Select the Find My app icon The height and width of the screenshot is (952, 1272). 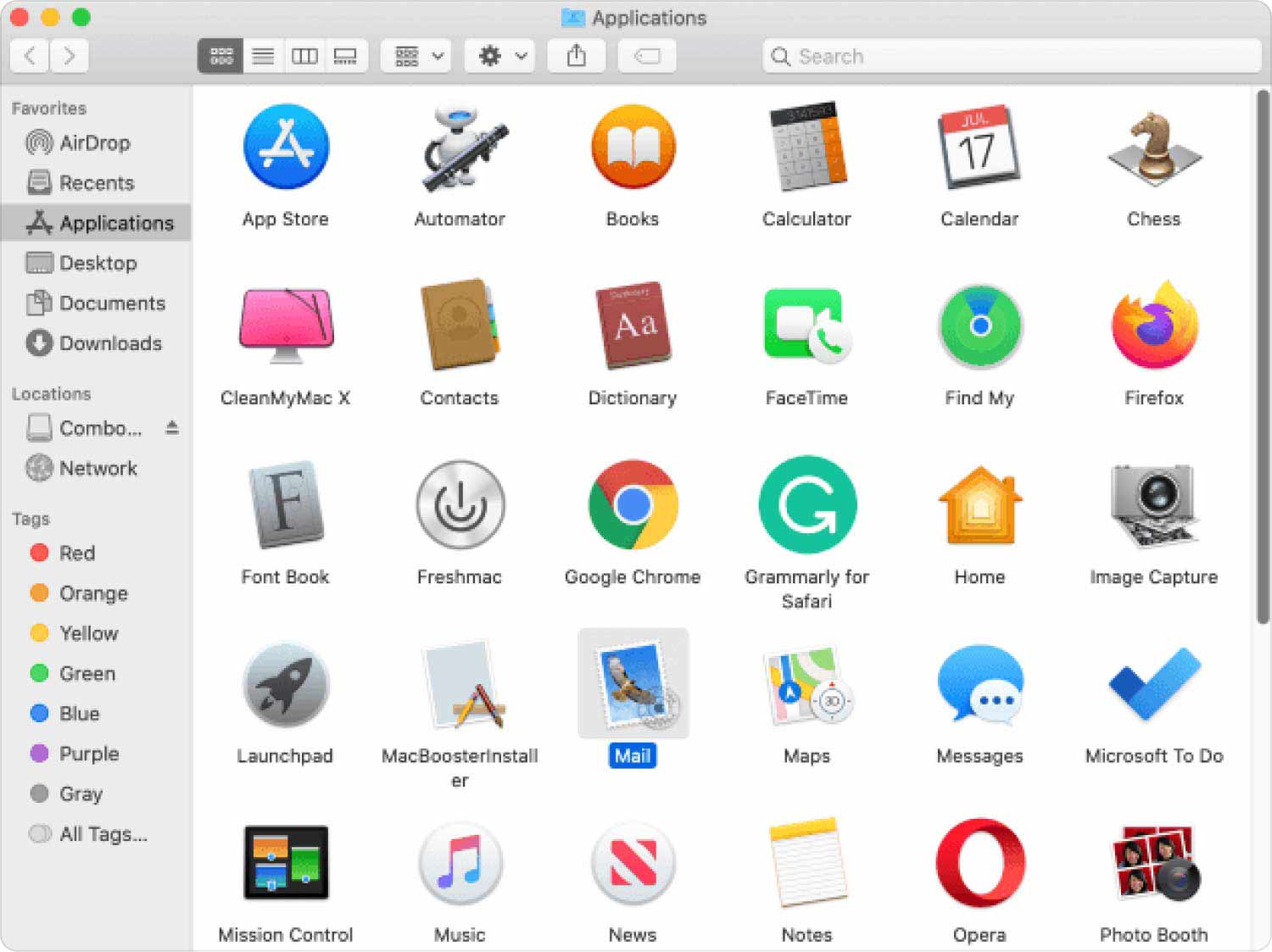[979, 326]
